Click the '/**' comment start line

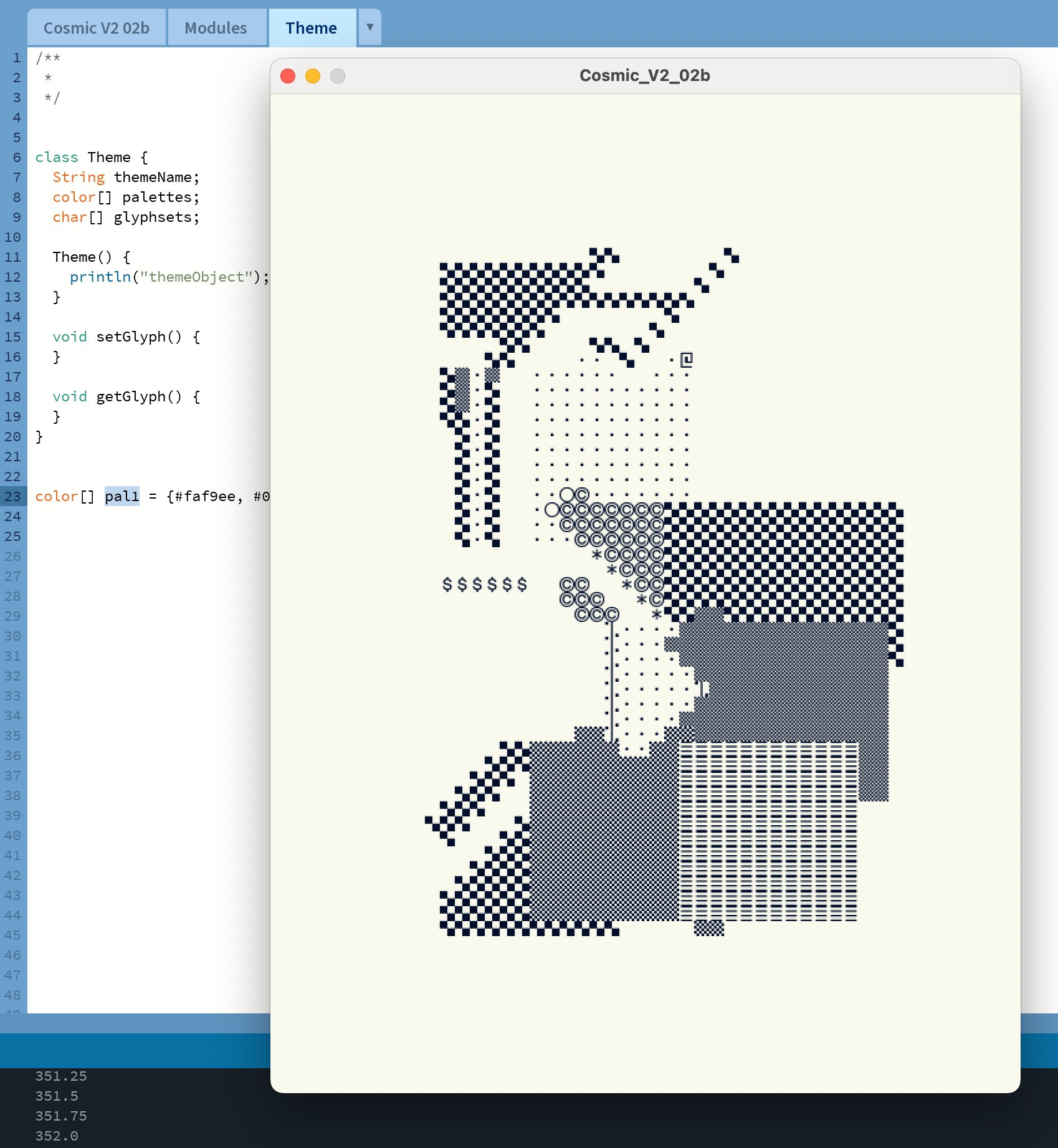pos(48,57)
